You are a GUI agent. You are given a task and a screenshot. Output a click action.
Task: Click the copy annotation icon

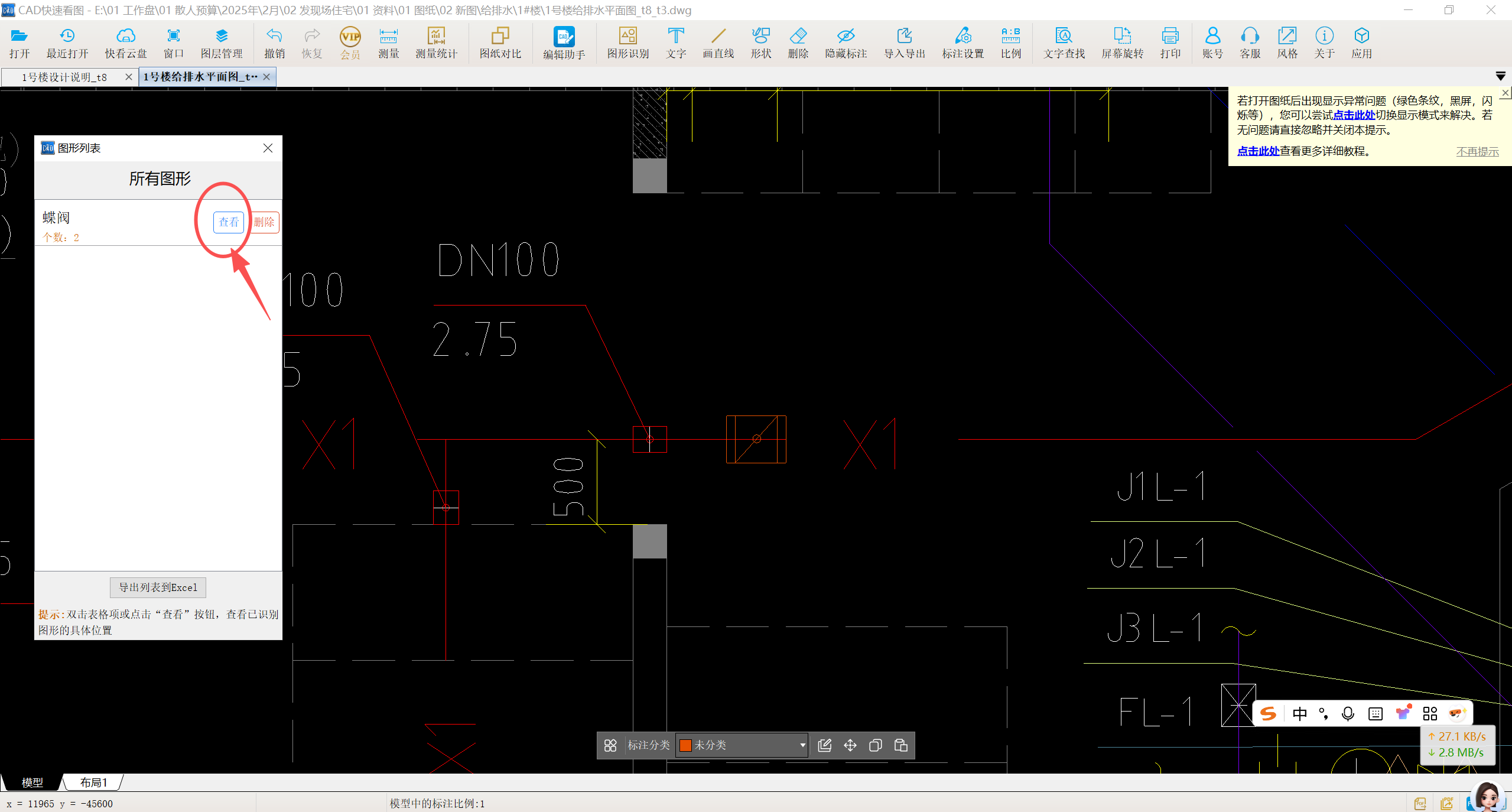click(875, 745)
